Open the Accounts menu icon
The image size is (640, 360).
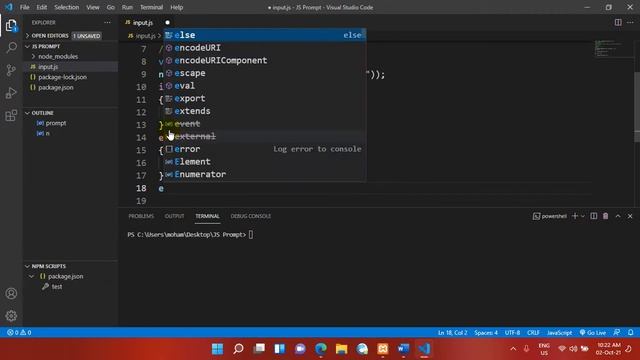[x=11, y=293]
